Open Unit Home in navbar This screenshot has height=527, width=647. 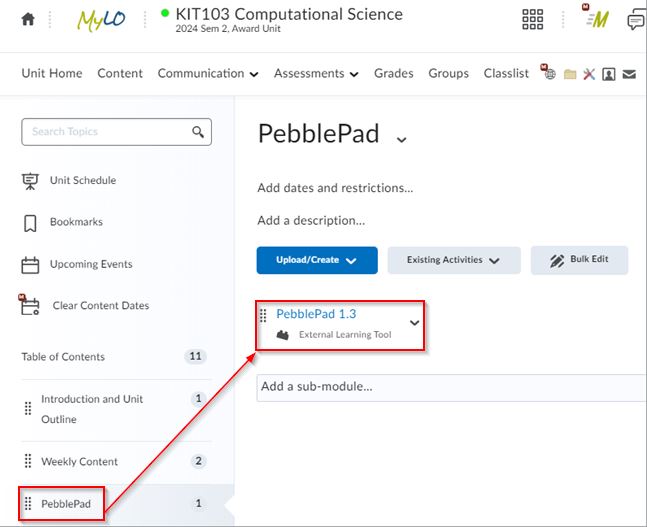point(52,73)
